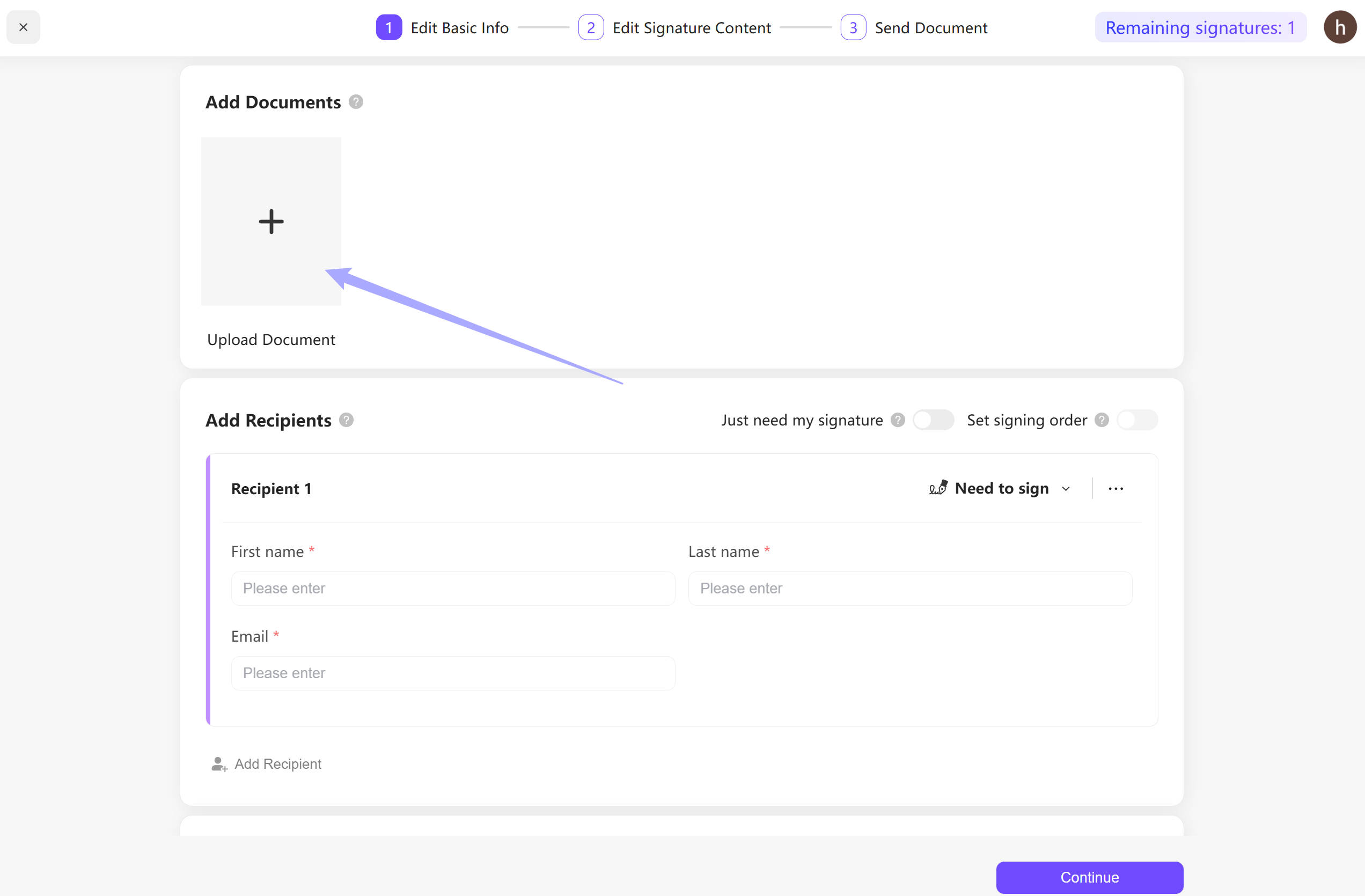Click the Upload Document label

point(271,340)
